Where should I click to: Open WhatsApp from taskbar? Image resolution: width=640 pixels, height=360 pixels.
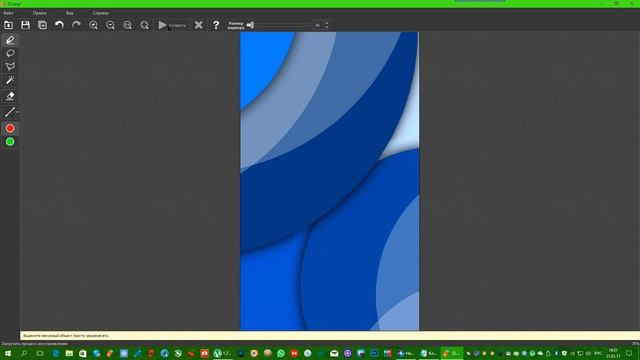pyautogui.click(x=281, y=353)
